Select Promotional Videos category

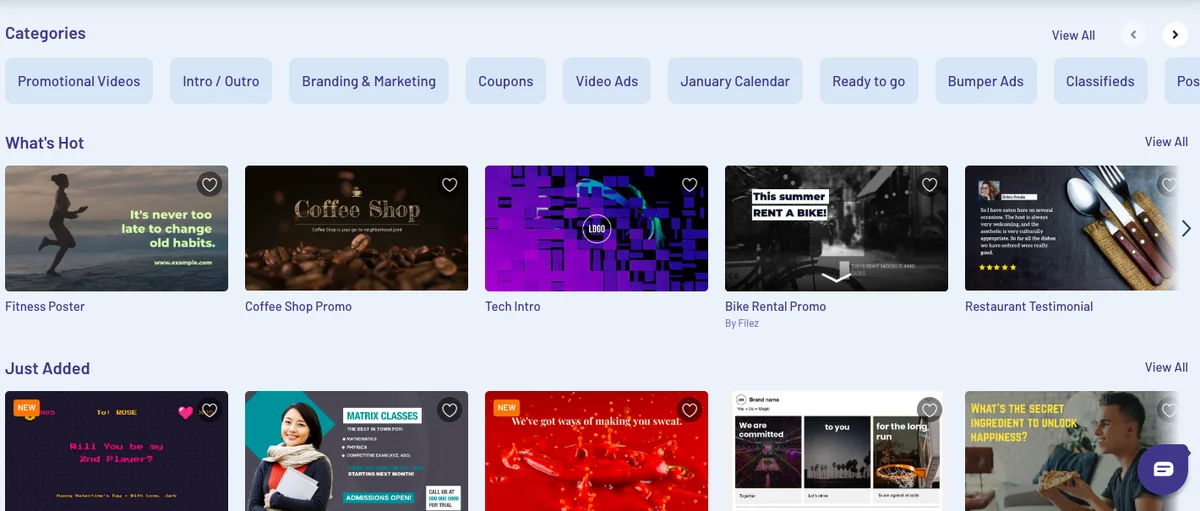pyautogui.click(x=79, y=81)
